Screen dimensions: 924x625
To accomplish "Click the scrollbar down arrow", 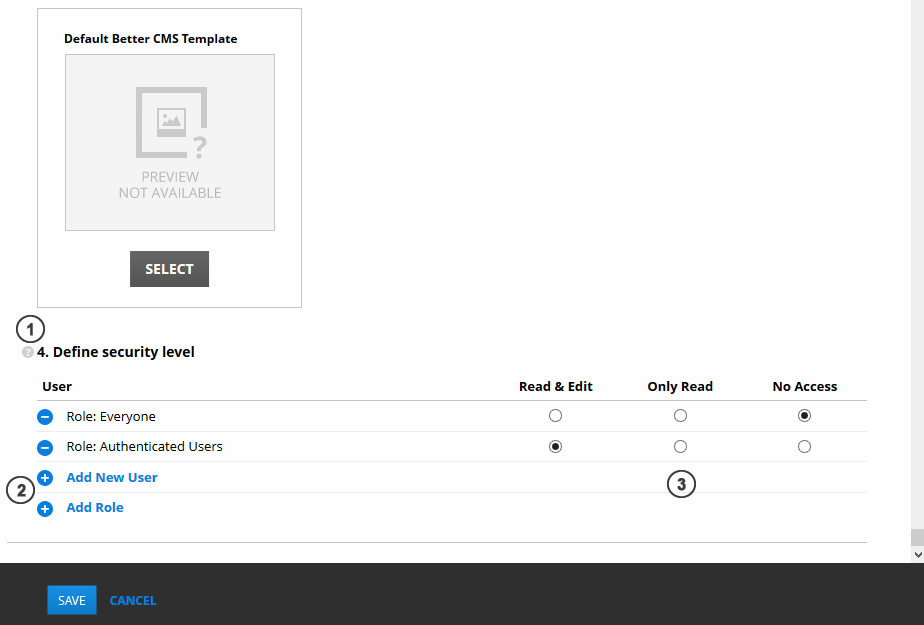I will click(x=917, y=553).
